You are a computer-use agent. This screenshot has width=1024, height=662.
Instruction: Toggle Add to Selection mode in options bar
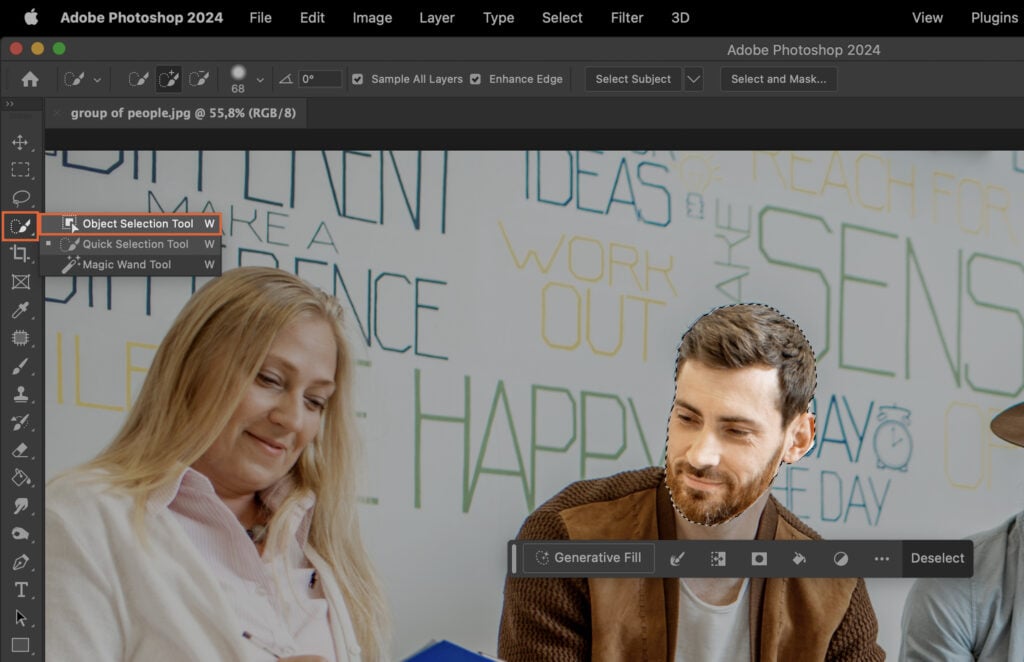coord(168,78)
